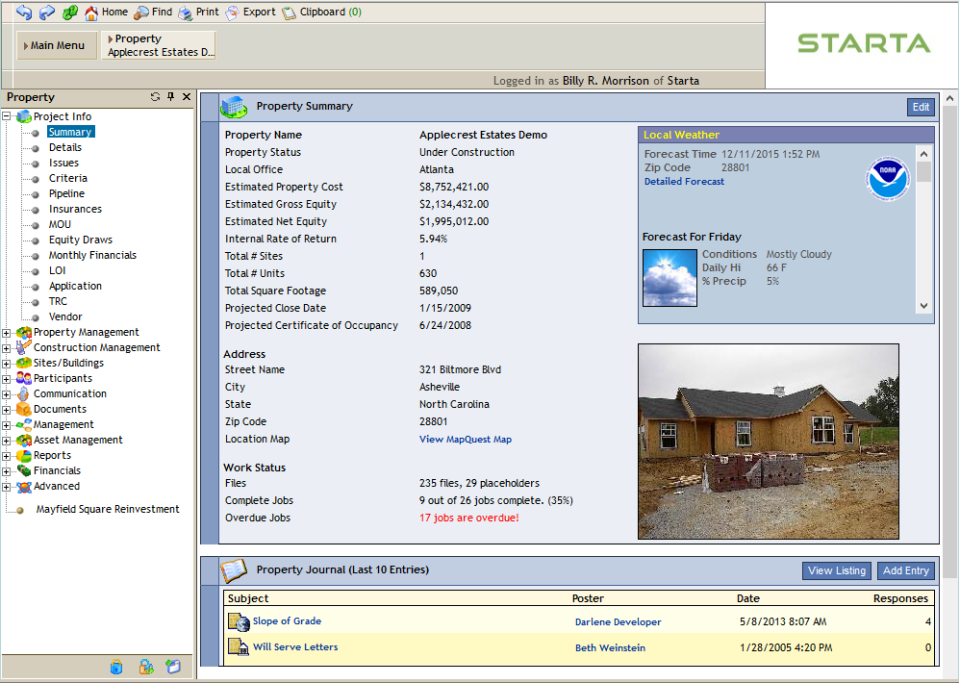Refresh the Property panel using the refresh icon
Viewport: 960px width, 683px height.
(x=154, y=96)
